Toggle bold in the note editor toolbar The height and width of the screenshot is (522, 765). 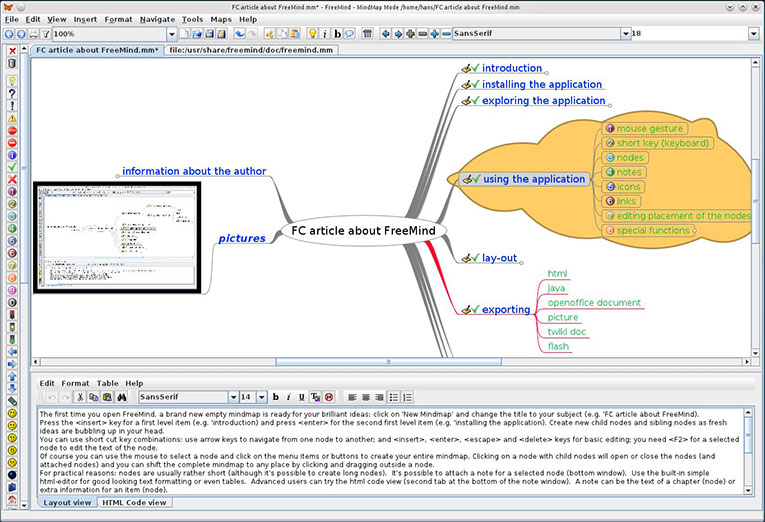(276, 397)
